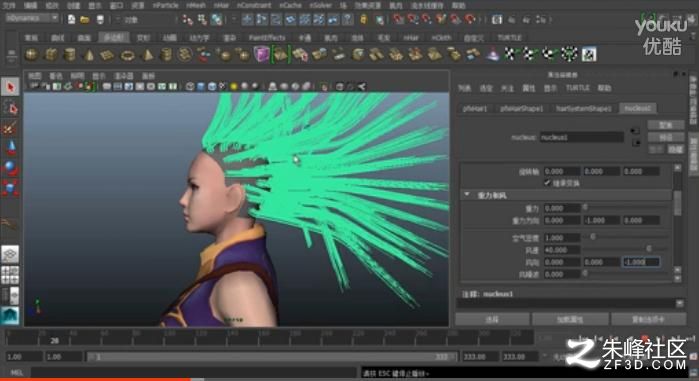Screen dimensions: 699x381
Task: Toggle isolate select in viewport toolbar
Action: tap(324, 86)
